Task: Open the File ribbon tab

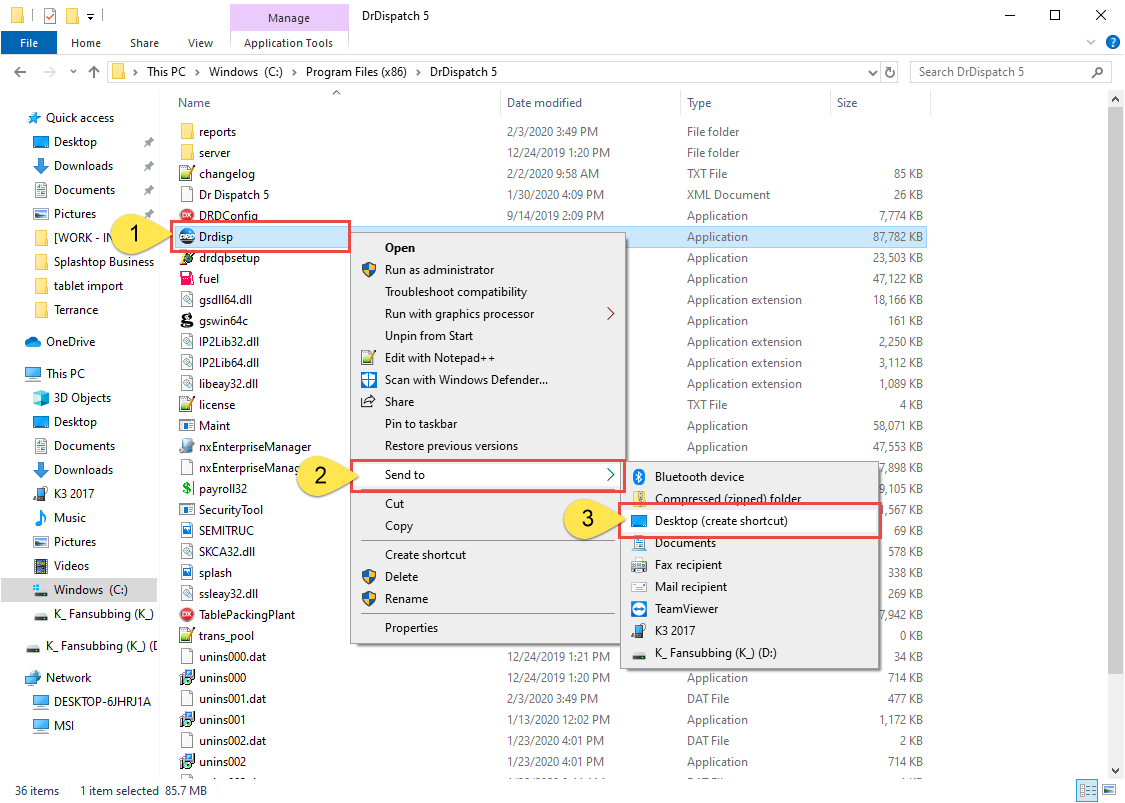Action: pyautogui.click(x=29, y=43)
